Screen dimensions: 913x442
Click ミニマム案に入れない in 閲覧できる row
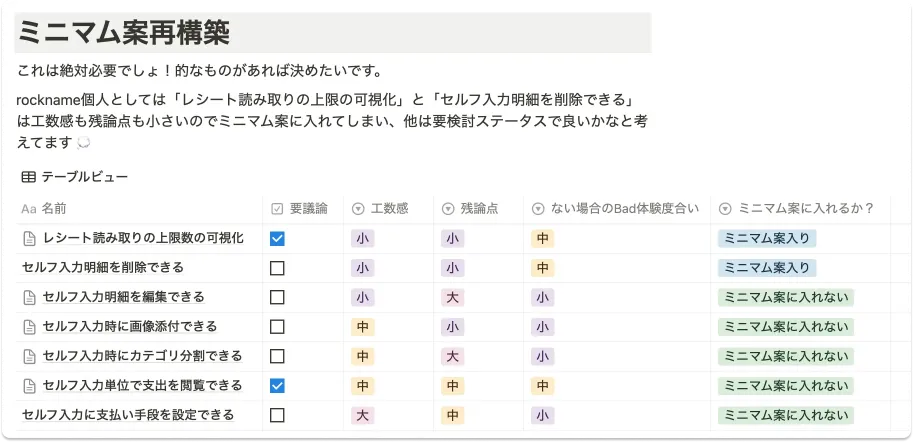coord(786,386)
